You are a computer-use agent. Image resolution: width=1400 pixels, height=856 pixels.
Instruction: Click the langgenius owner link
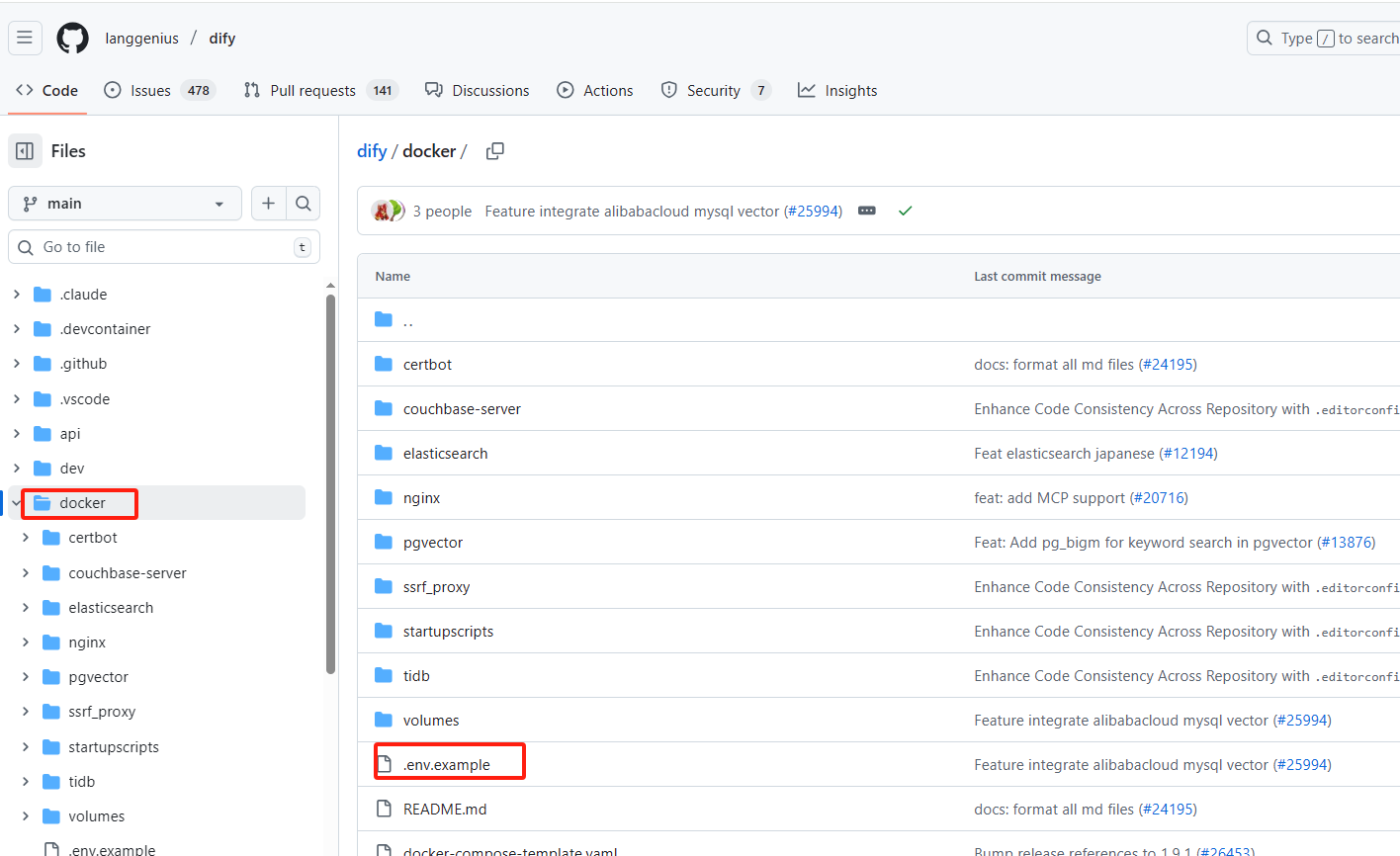[x=142, y=39]
